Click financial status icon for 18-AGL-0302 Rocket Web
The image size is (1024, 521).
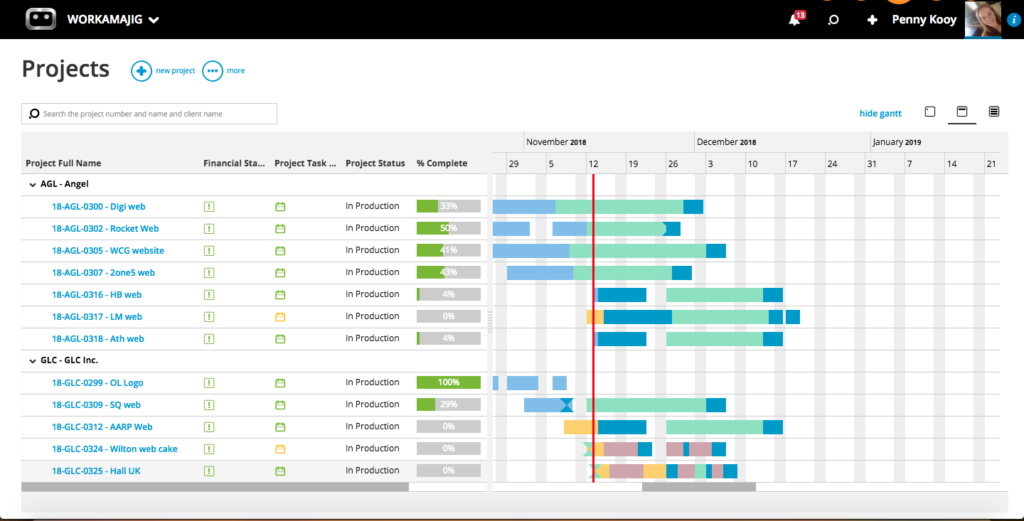click(x=209, y=229)
